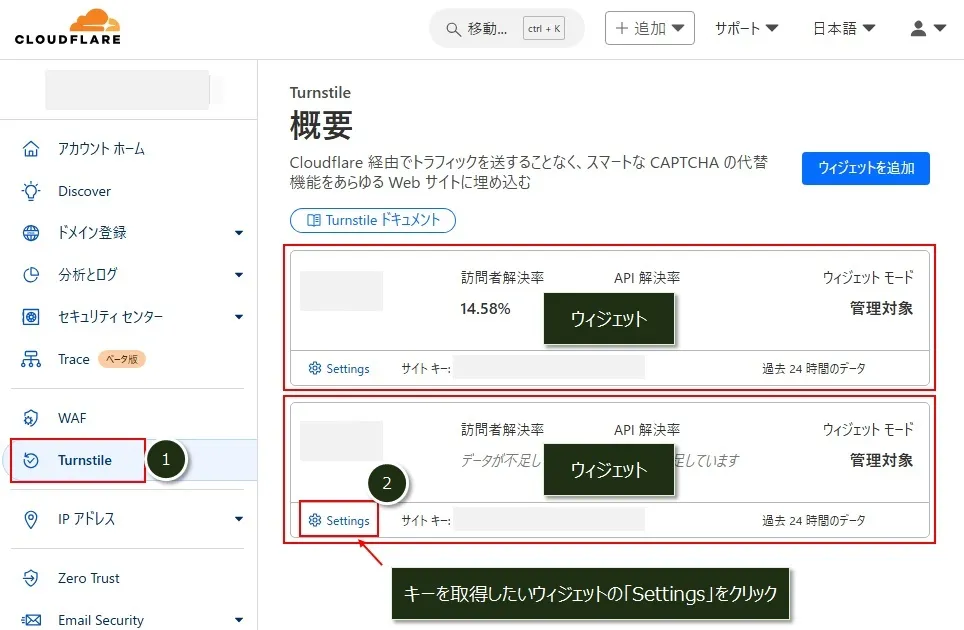Click the IP アドレス location pin icon

coord(31,519)
